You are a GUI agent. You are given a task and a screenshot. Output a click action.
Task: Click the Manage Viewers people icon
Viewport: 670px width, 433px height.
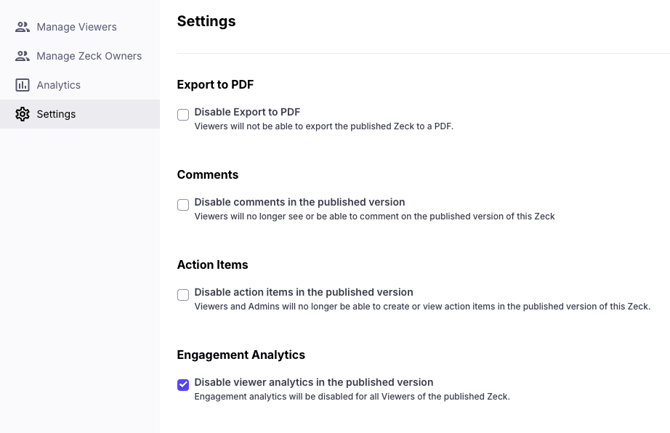(x=22, y=27)
